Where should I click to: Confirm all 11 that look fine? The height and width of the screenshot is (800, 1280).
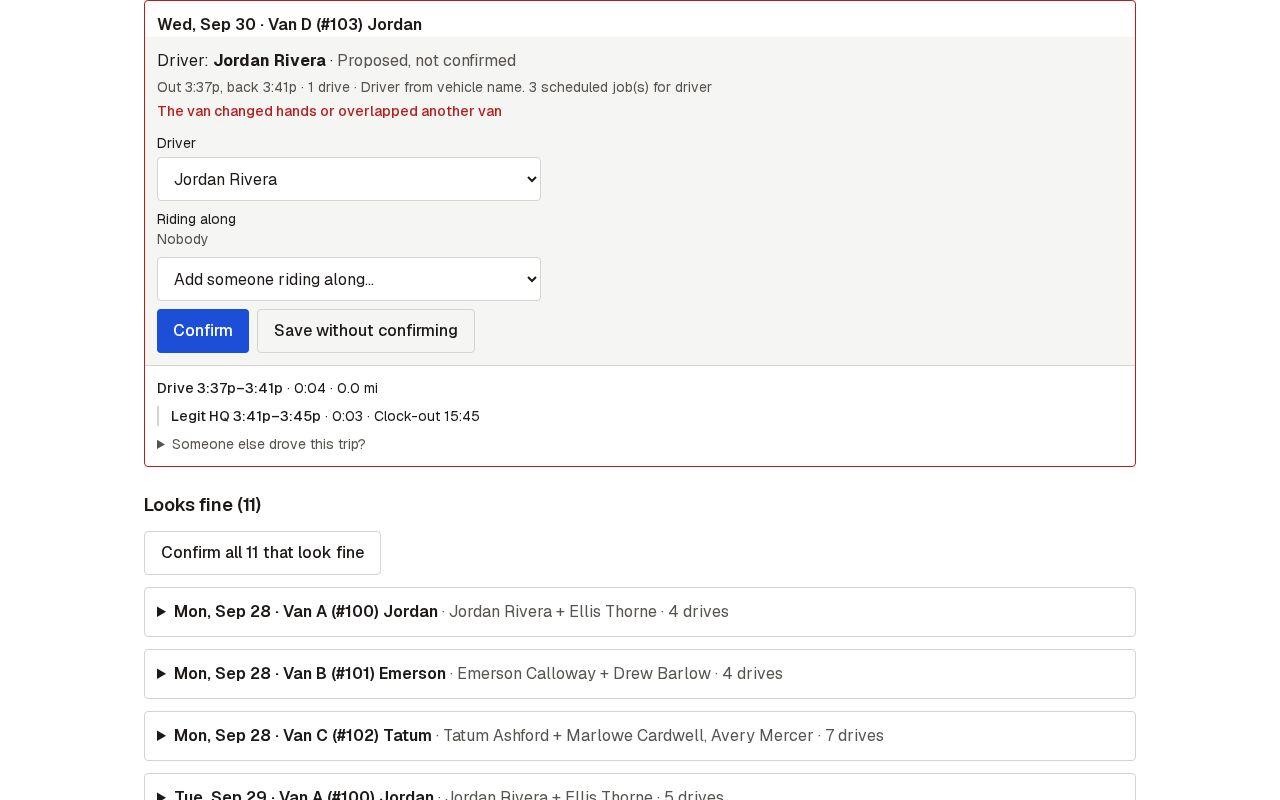(x=262, y=553)
